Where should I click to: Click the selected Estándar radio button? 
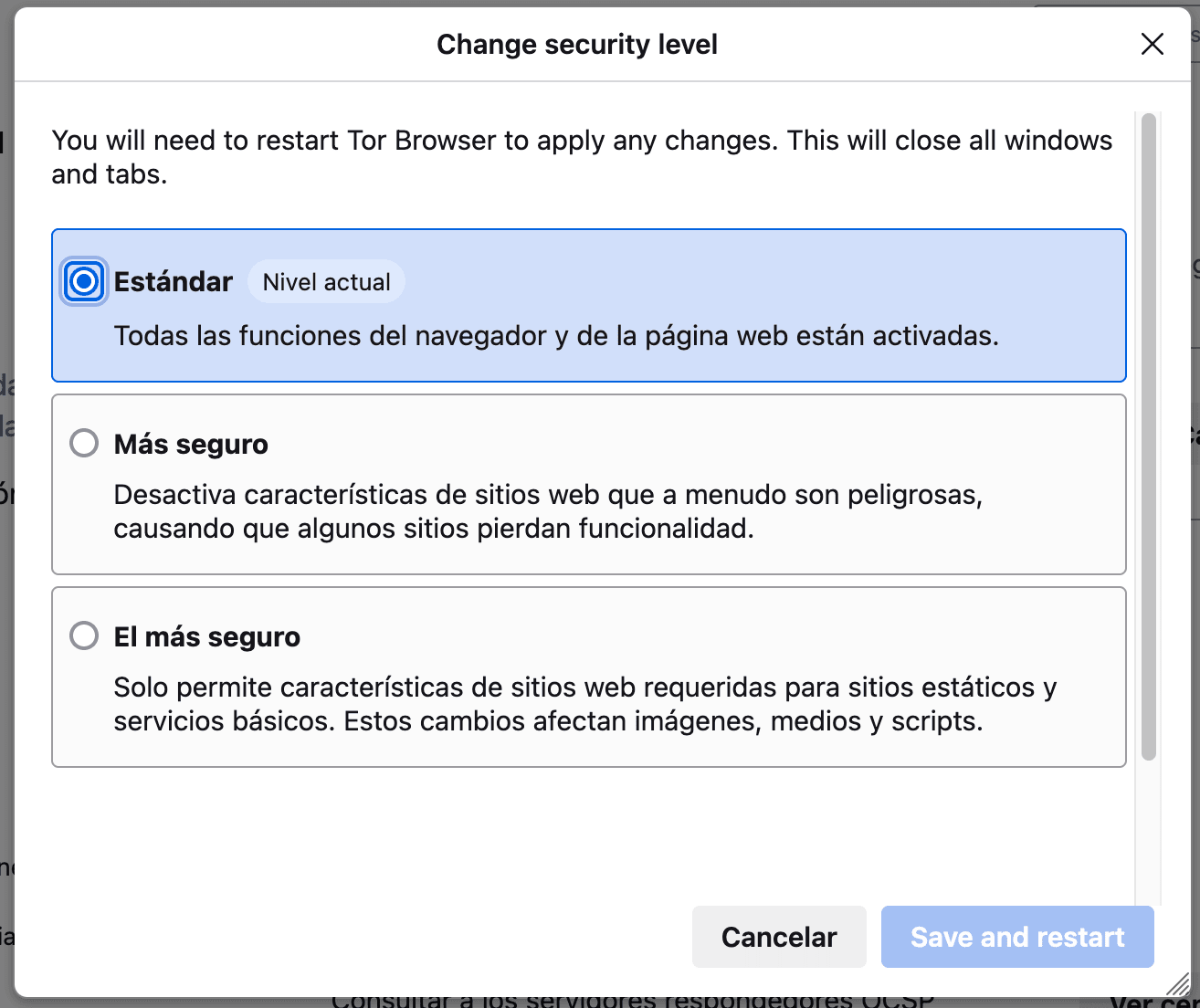click(83, 281)
